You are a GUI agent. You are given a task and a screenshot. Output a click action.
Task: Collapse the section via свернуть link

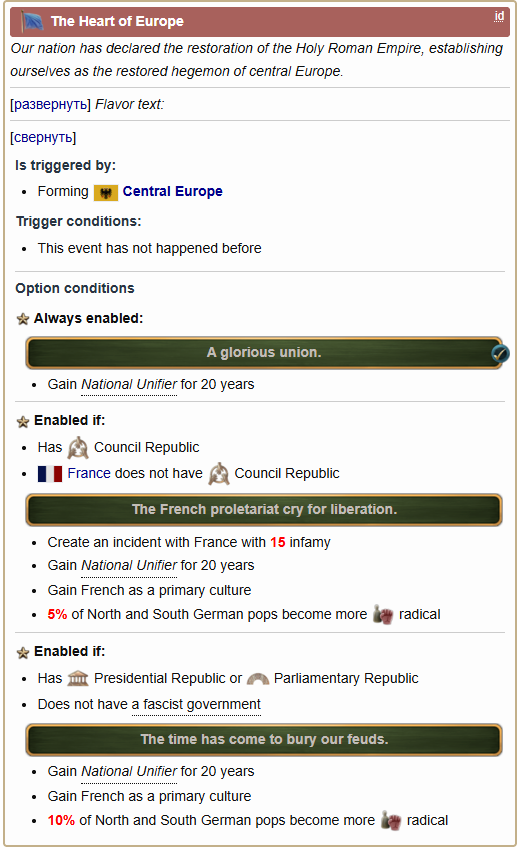point(44,138)
